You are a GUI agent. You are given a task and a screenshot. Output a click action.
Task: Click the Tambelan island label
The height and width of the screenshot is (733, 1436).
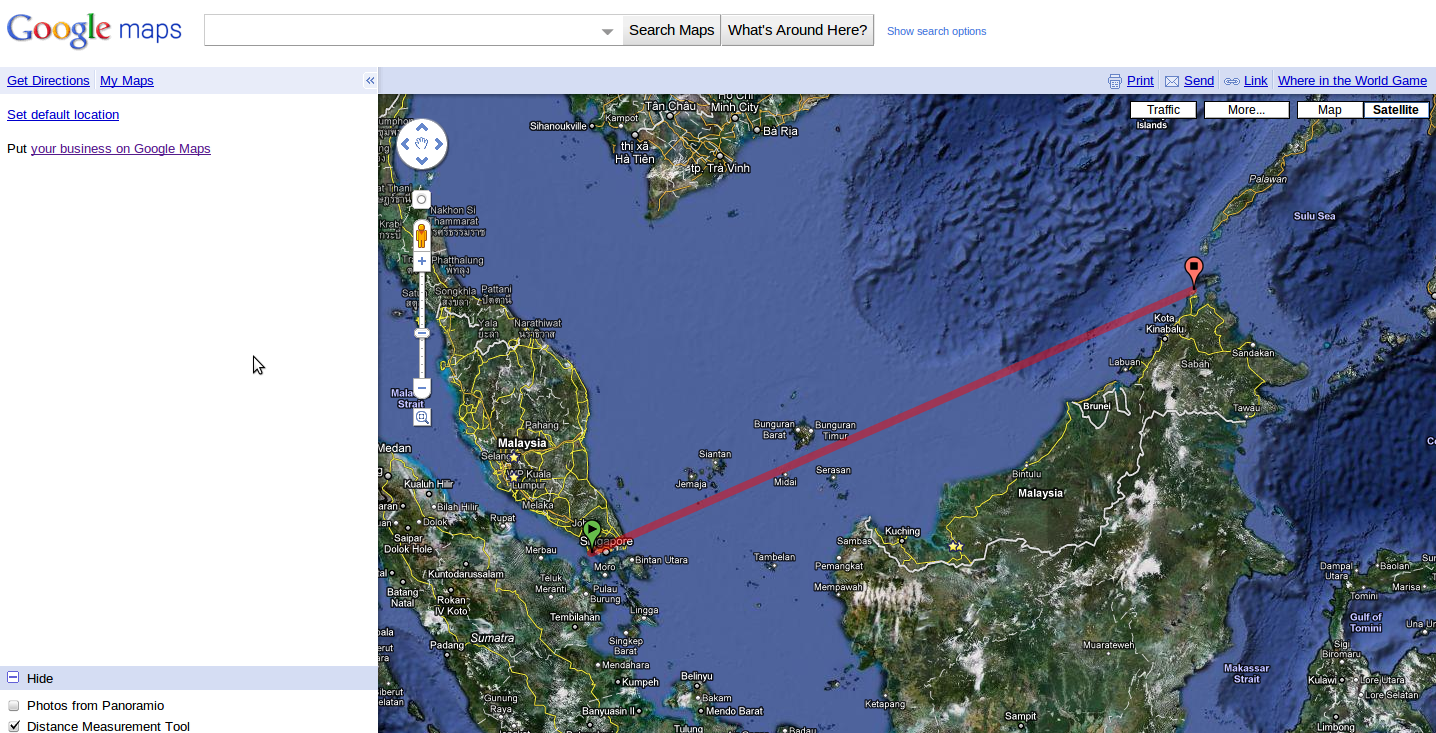(774, 557)
